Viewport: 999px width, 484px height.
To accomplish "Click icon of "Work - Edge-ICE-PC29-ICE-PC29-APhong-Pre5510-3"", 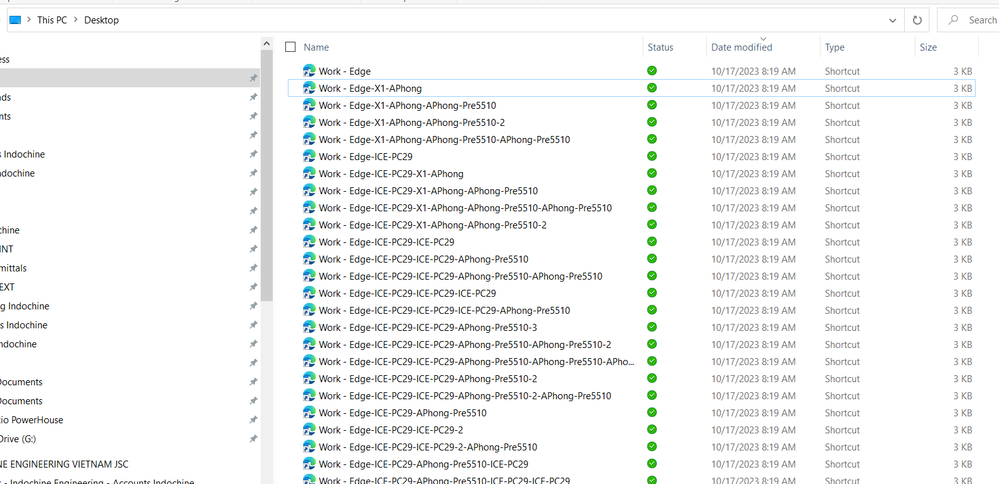I will (x=310, y=327).
